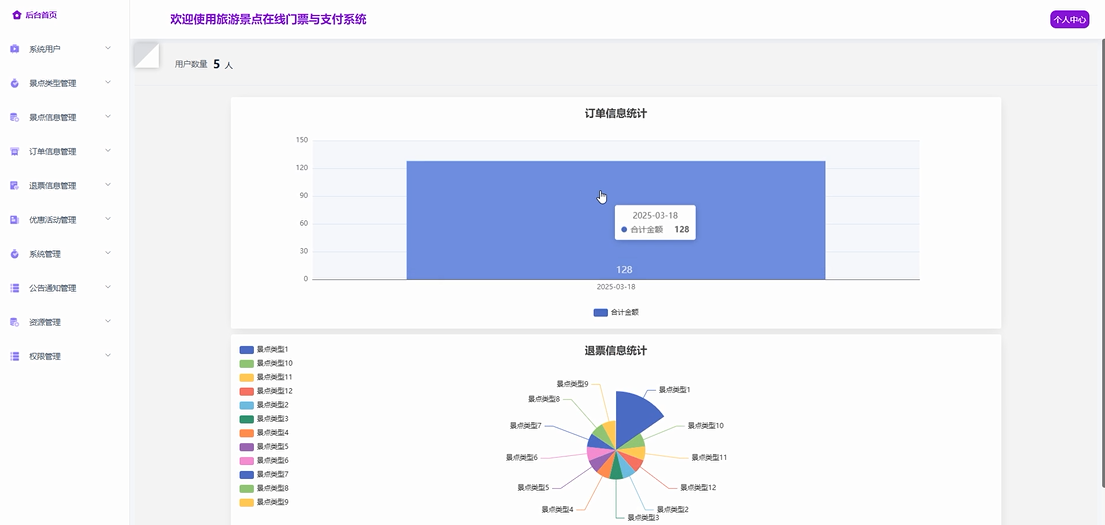The width and height of the screenshot is (1105, 525).
Task: Toggle 景点类型3 in the pie legend
Action: [264, 419]
